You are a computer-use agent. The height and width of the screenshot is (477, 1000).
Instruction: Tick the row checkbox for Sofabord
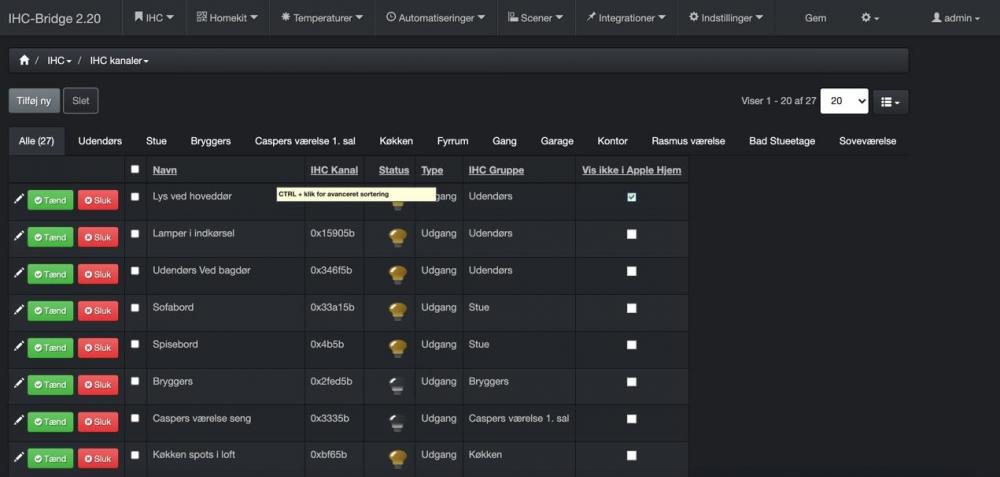(x=135, y=308)
